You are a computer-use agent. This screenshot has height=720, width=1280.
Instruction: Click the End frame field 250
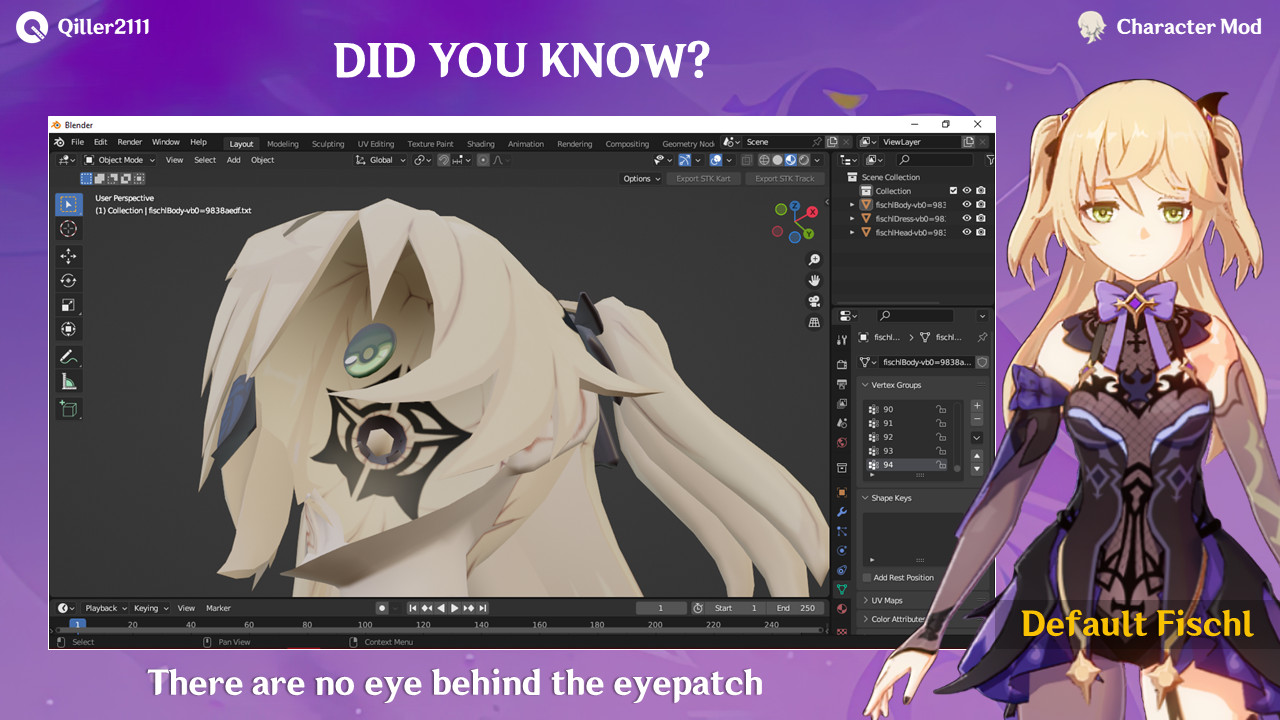click(x=796, y=608)
